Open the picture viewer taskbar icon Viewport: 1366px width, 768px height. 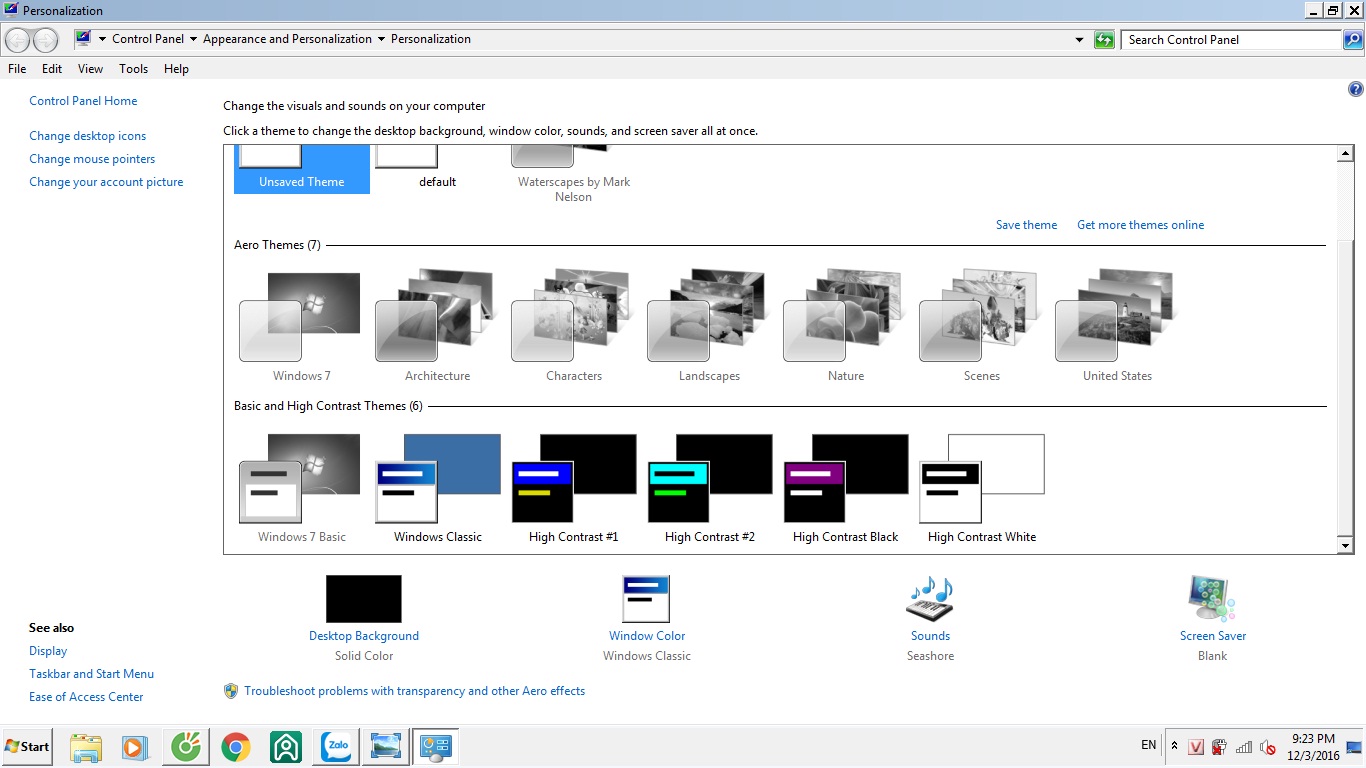[386, 747]
